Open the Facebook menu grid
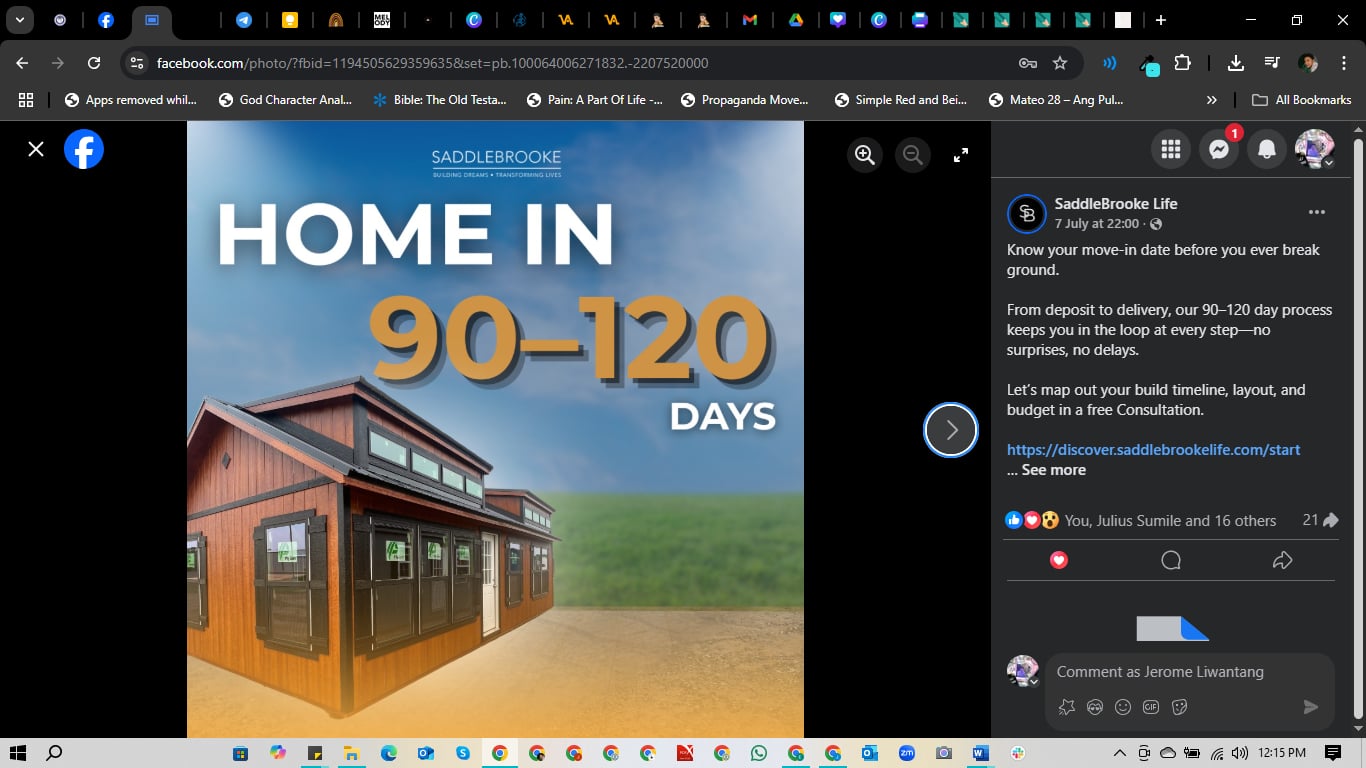Image resolution: width=1366 pixels, height=768 pixels. [x=1171, y=150]
